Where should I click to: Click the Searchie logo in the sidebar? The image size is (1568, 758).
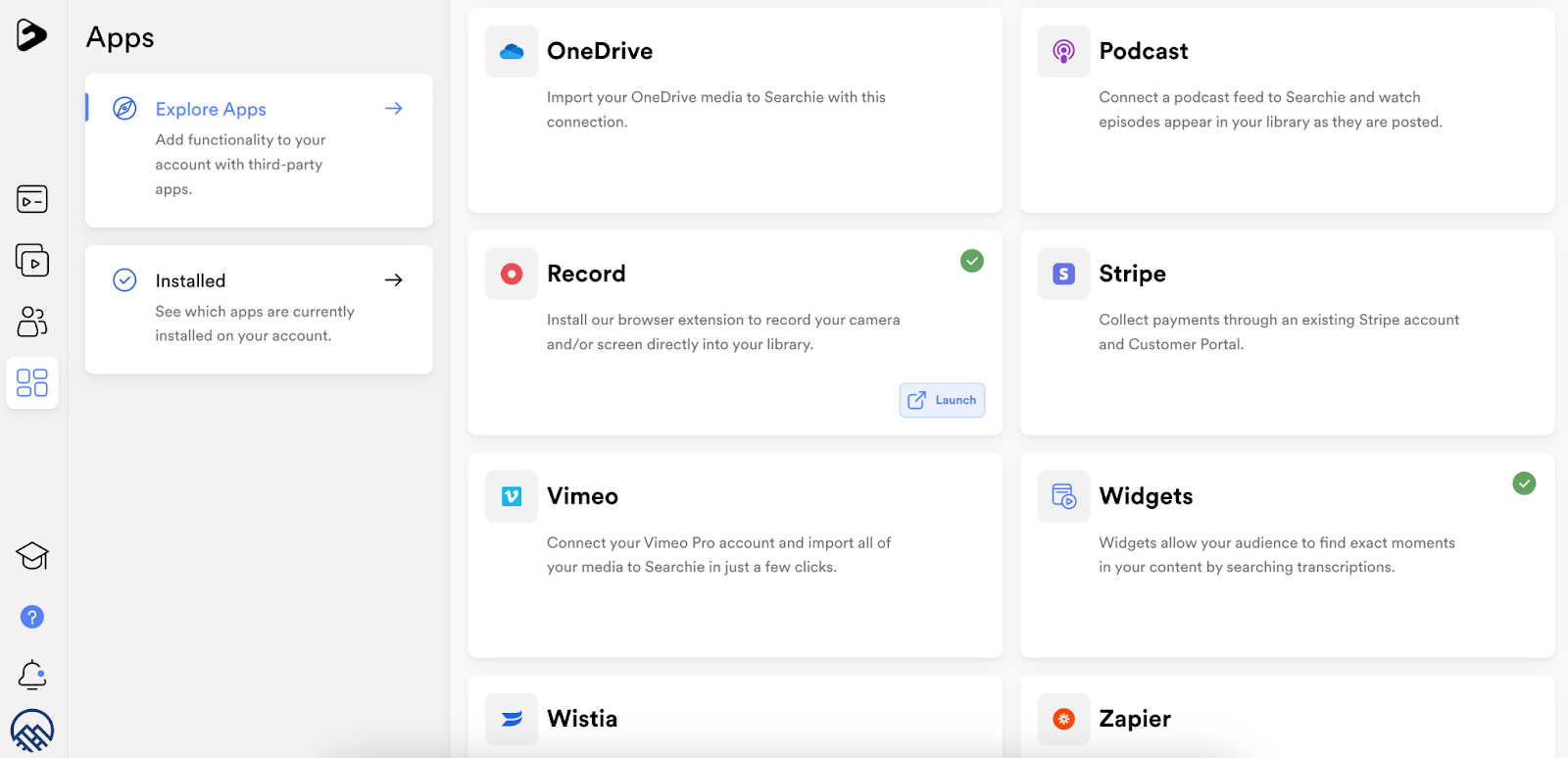click(31, 35)
